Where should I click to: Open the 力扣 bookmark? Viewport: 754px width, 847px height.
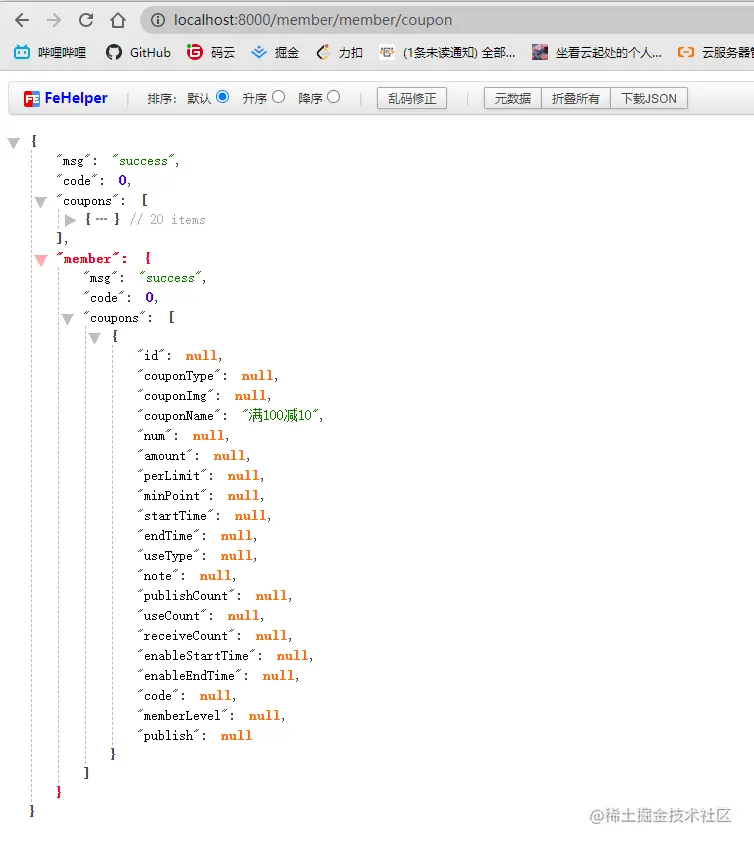(x=339, y=52)
